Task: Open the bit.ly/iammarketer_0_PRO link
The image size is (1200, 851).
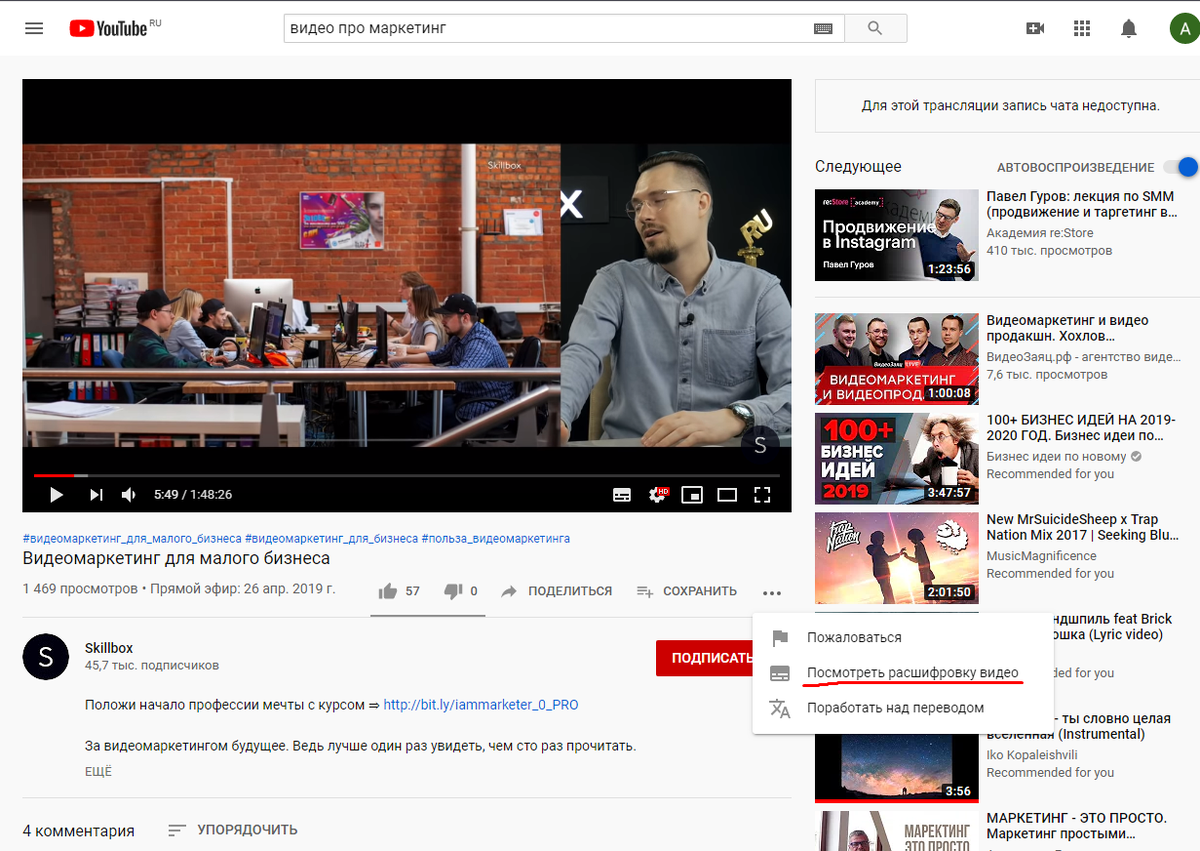Action: (x=481, y=705)
